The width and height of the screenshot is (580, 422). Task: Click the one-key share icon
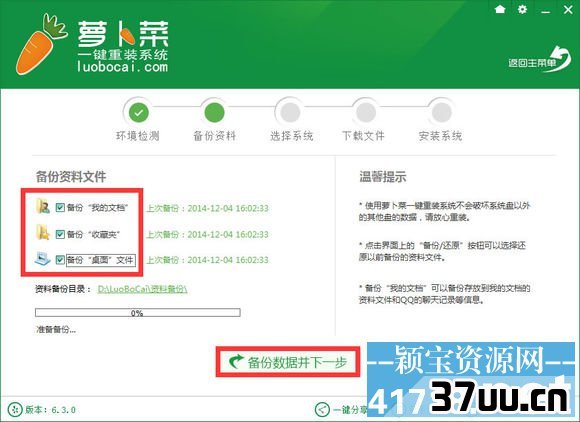(x=322, y=409)
